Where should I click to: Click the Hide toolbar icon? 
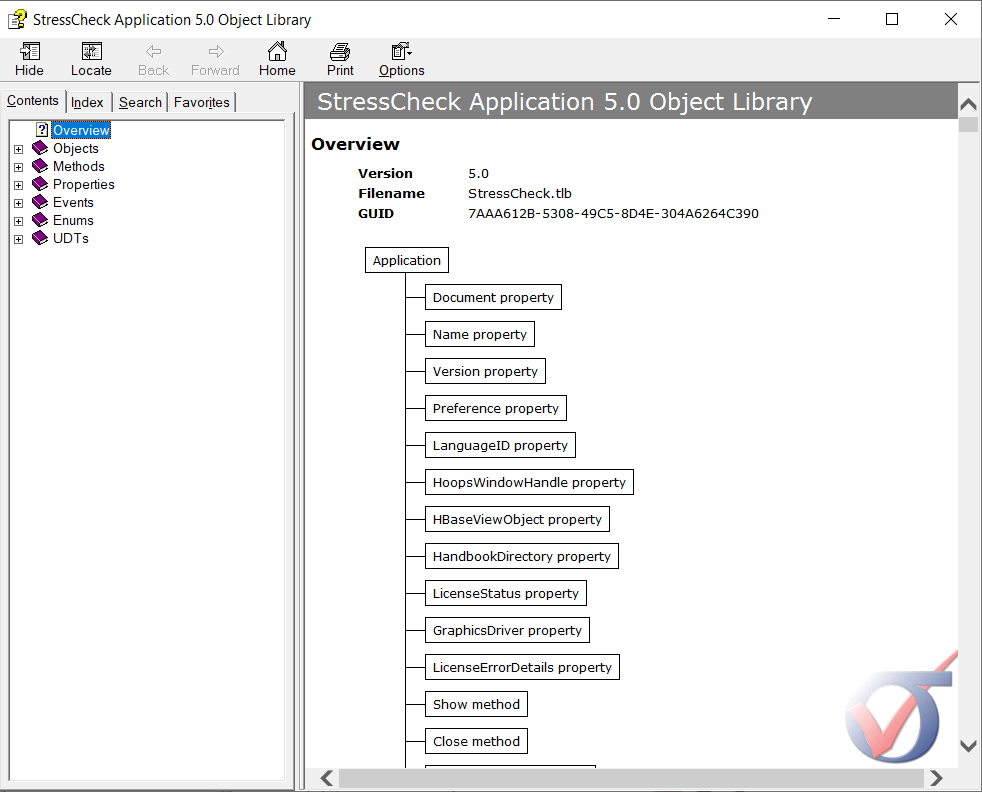pos(29,52)
